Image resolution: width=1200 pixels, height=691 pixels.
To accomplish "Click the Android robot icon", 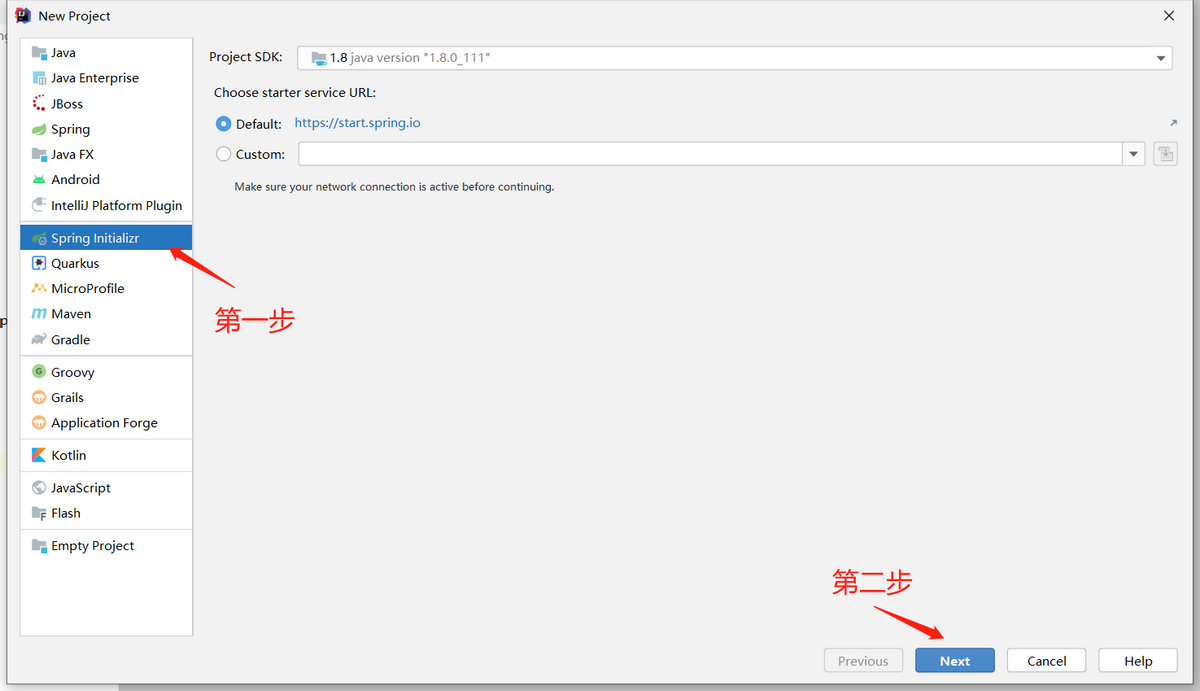I will (x=39, y=180).
